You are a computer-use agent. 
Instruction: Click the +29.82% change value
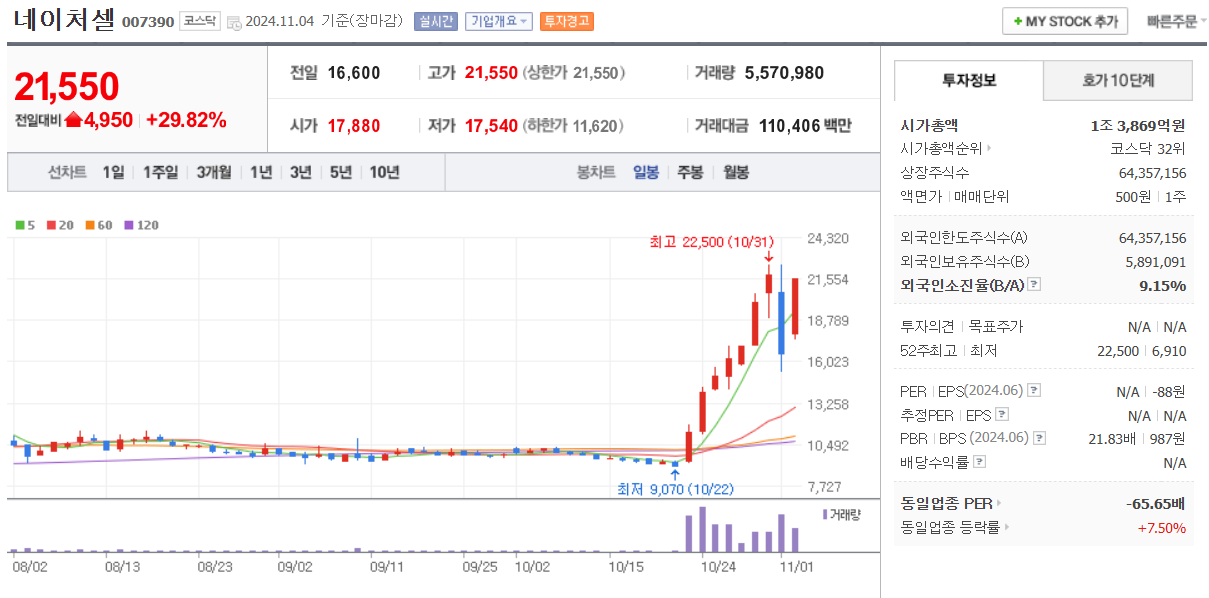coord(186,120)
